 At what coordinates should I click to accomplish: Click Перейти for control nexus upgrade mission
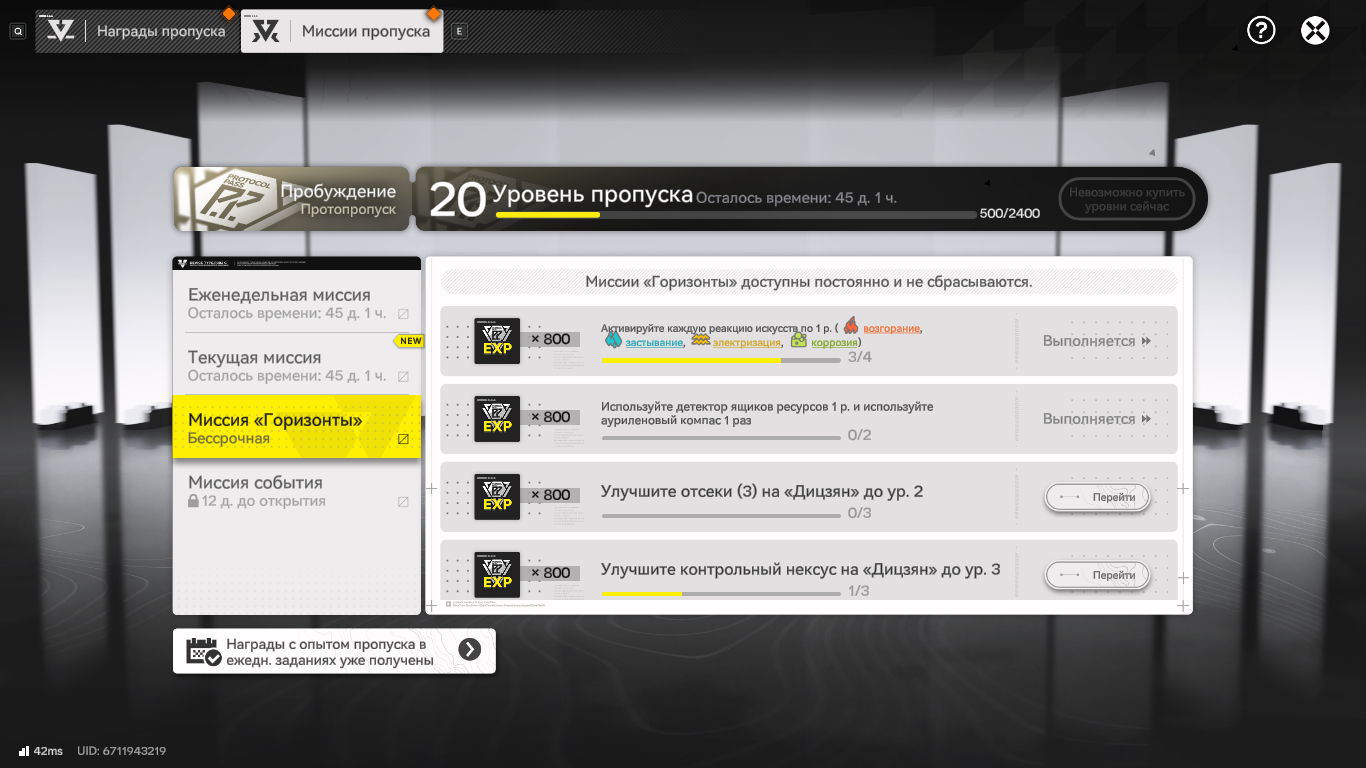[x=1097, y=575]
